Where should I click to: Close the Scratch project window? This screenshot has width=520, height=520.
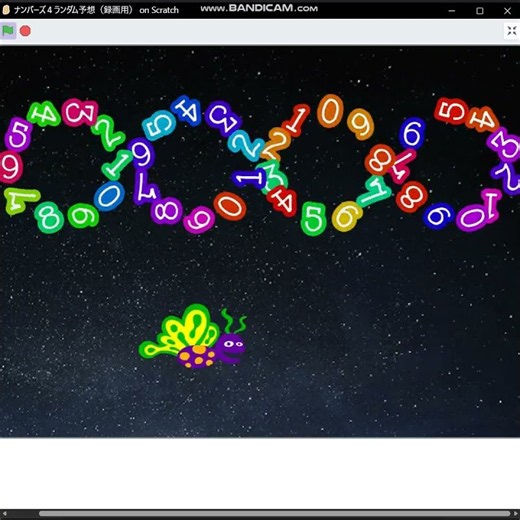pyautogui.click(x=507, y=11)
